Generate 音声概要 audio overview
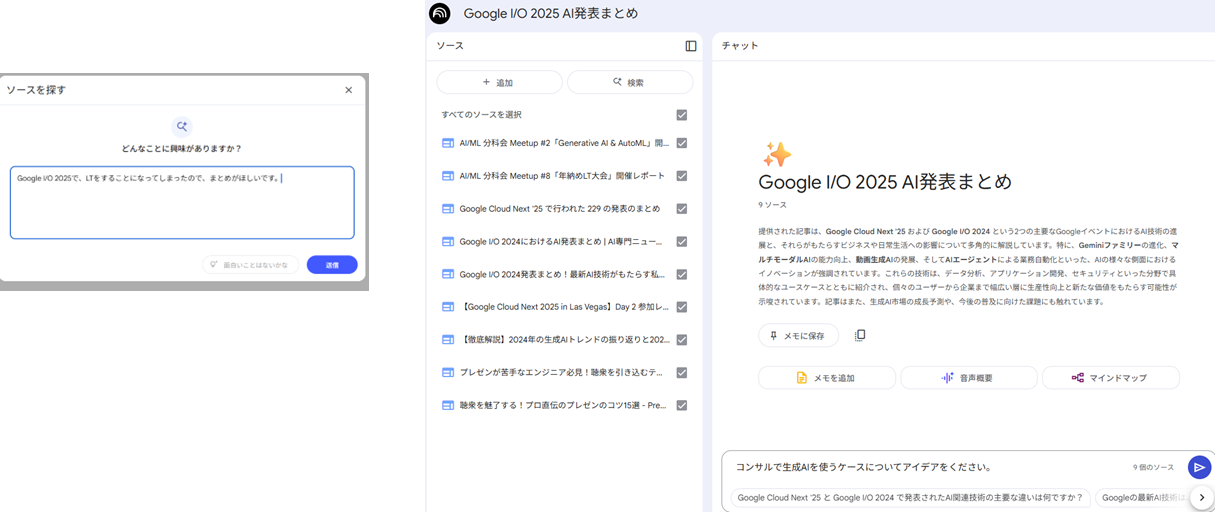 pyautogui.click(x=969, y=378)
